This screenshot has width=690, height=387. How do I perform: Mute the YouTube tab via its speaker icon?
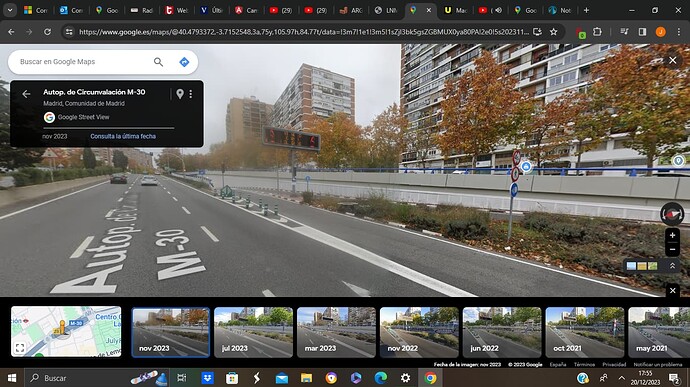[x=498, y=10]
